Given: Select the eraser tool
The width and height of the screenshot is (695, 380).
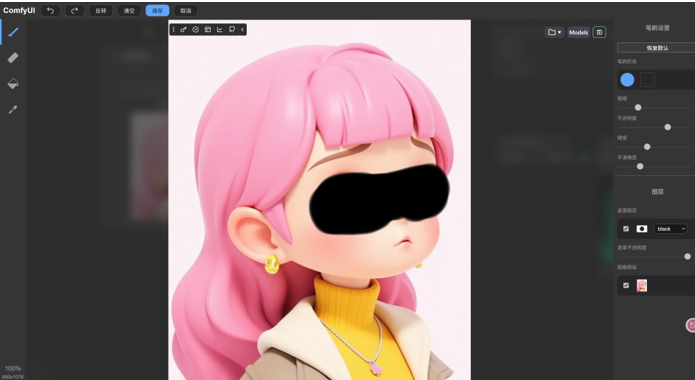Looking at the screenshot, I should click(x=13, y=58).
